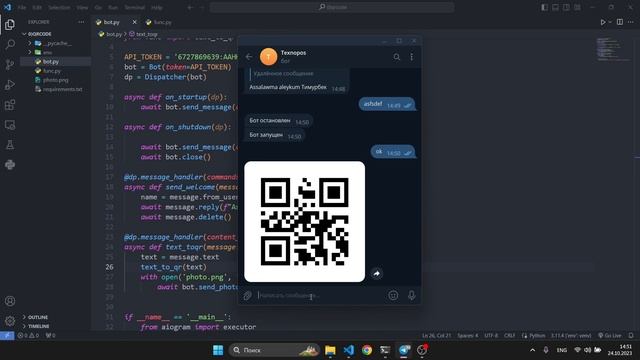Open the Accounts menu icon
Image resolution: width=640 pixels, height=360 pixels.
[10, 301]
